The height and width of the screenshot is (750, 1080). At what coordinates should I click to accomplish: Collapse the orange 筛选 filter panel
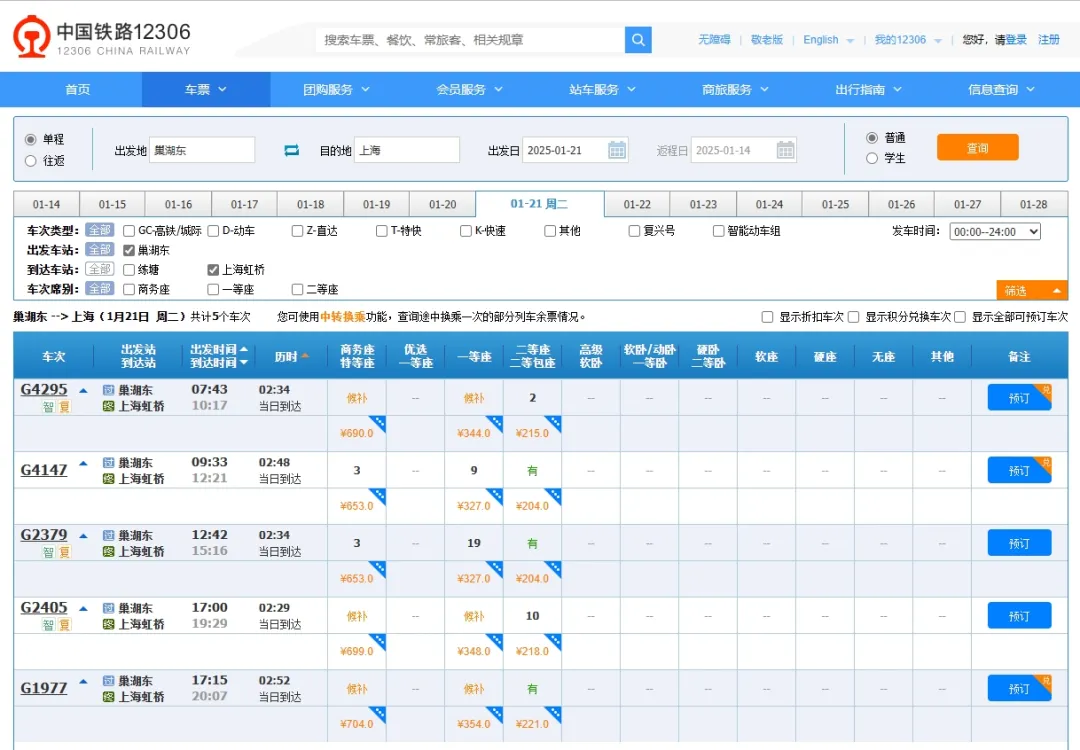coord(1032,291)
